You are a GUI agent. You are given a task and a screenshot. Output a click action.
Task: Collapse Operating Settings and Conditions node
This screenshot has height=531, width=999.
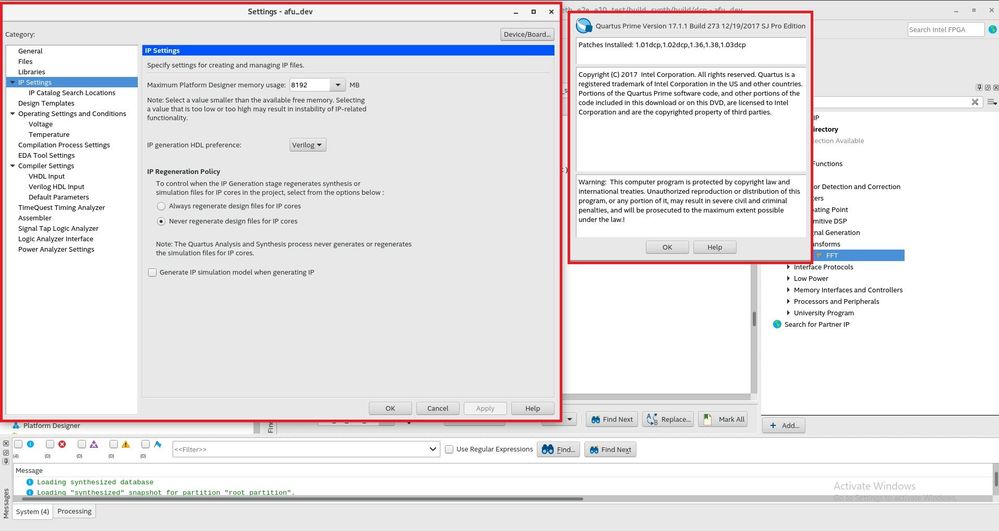pos(12,113)
